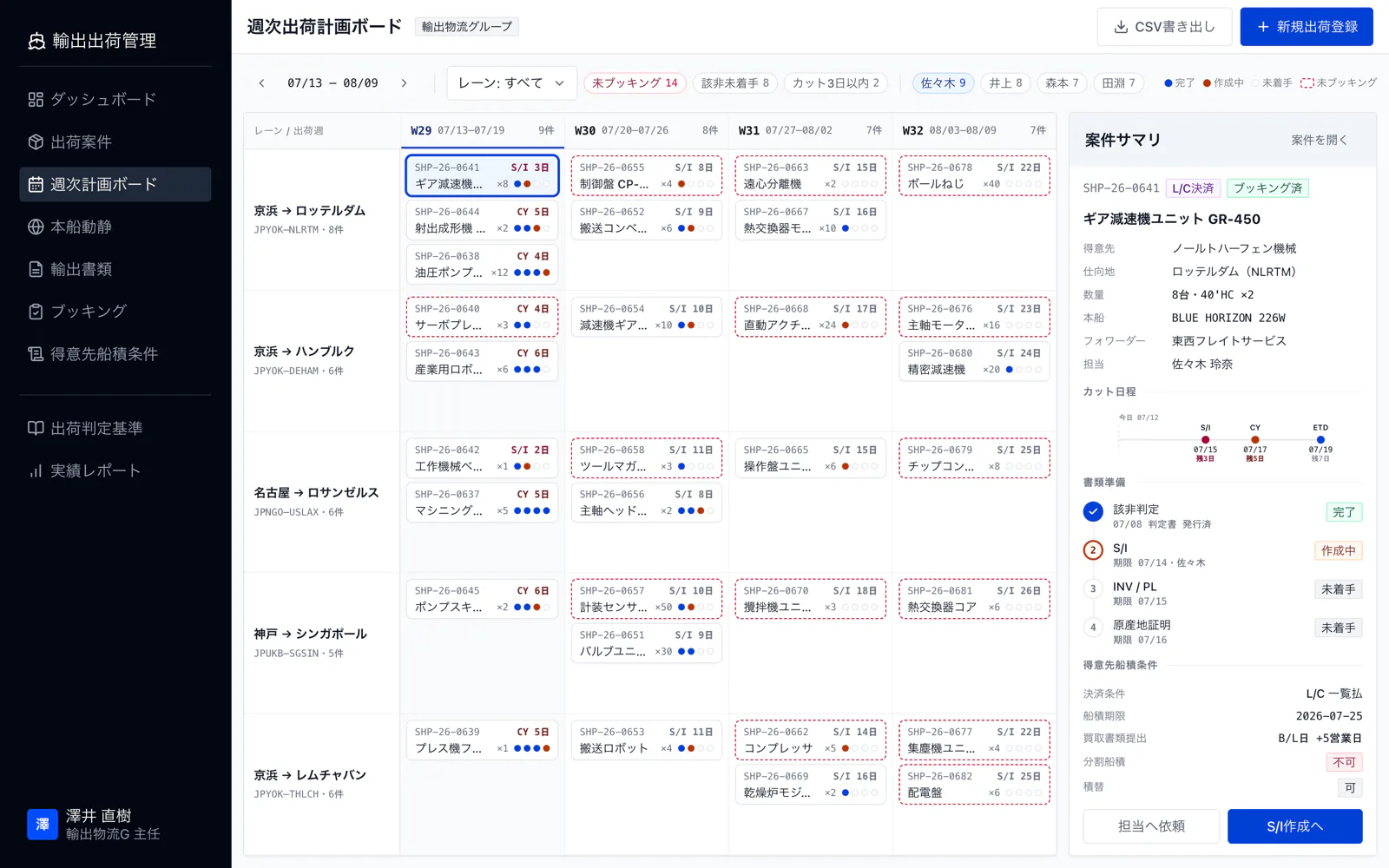The image size is (1389, 868).
Task: Open レーン: すべて dropdown
Action: (512, 83)
